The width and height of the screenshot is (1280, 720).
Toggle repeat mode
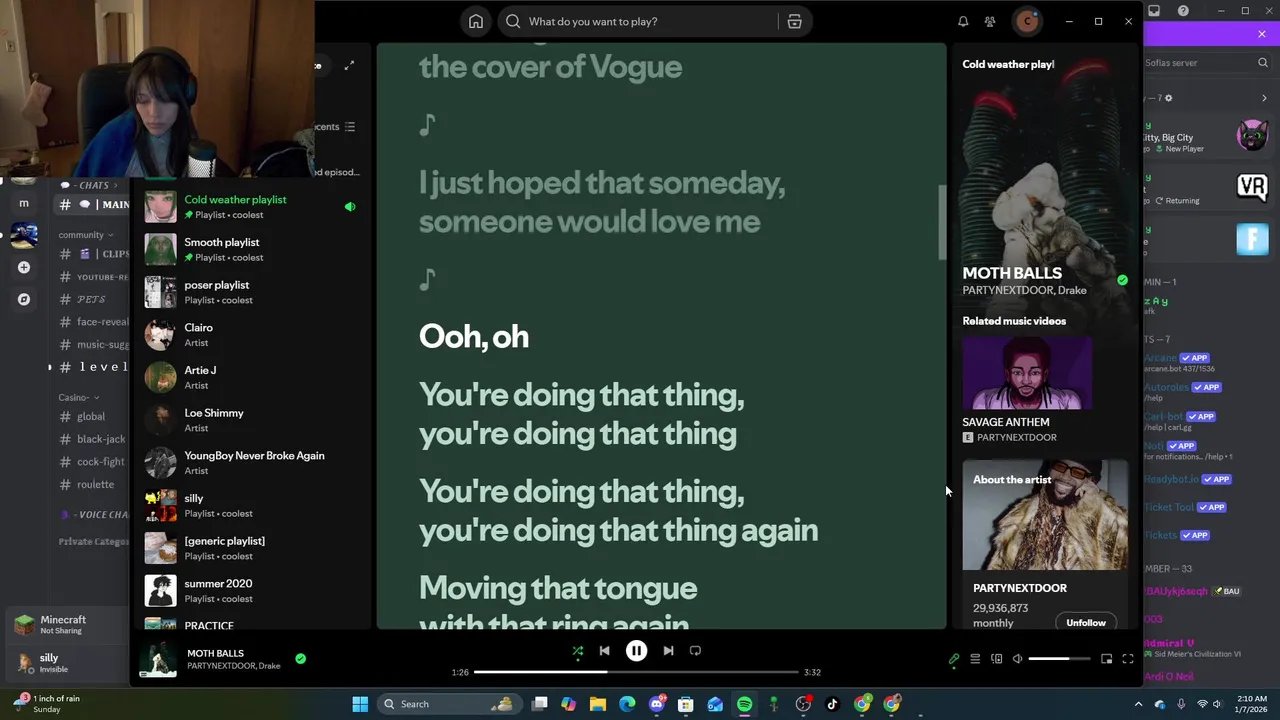click(695, 651)
